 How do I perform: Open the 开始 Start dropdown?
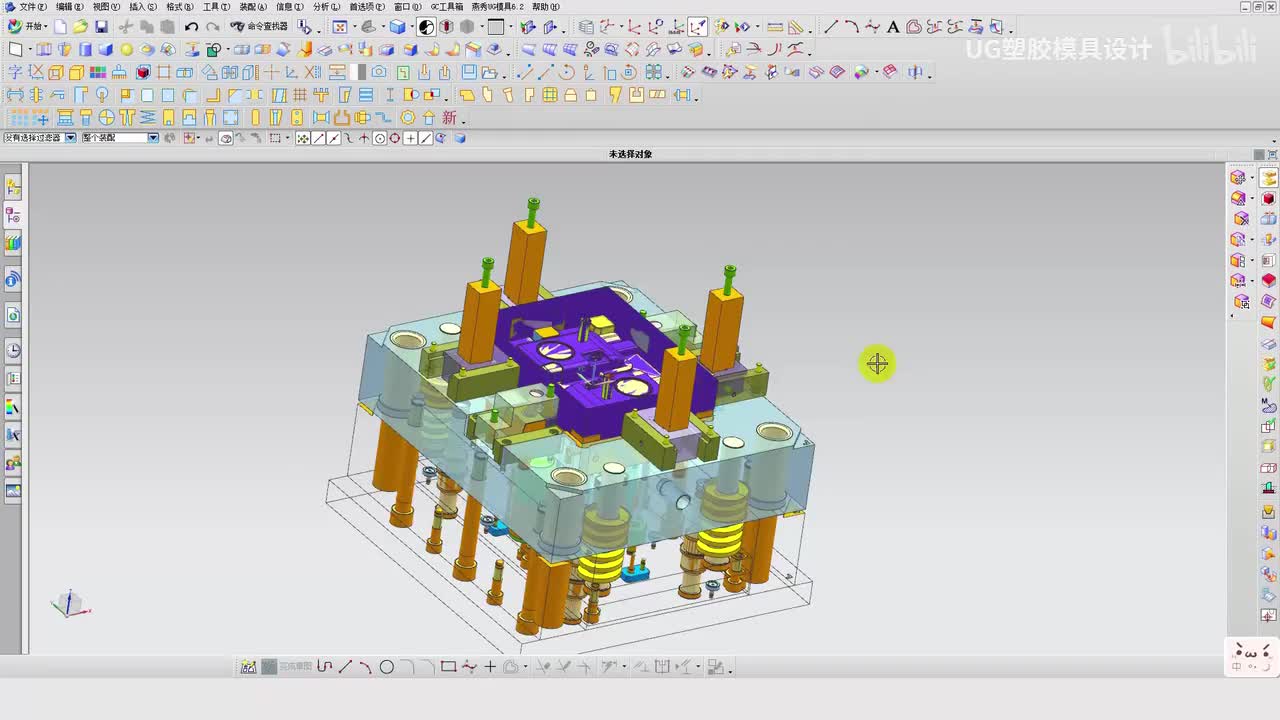(x=27, y=27)
